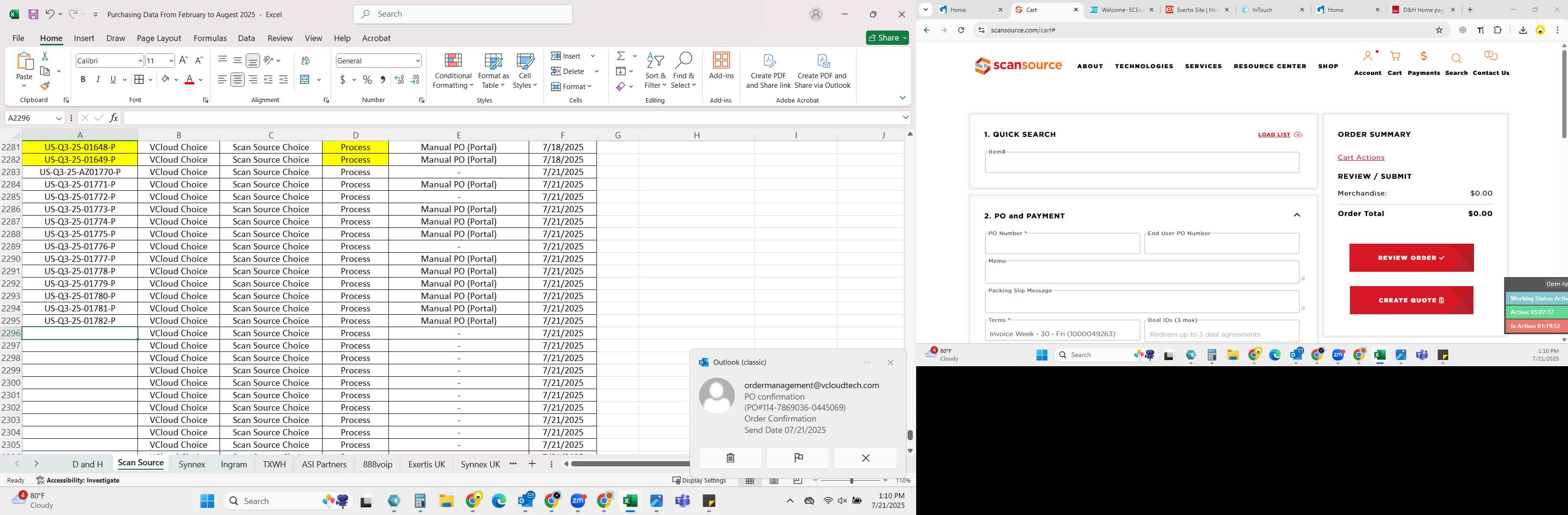
Task: Apply Percent Style format
Action: [x=367, y=80]
